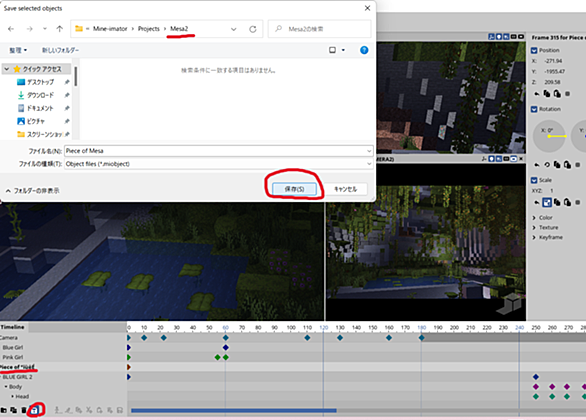This screenshot has width=586, height=420.
Task: Select デスクトップ in the navigation pane
Action: 40,82
